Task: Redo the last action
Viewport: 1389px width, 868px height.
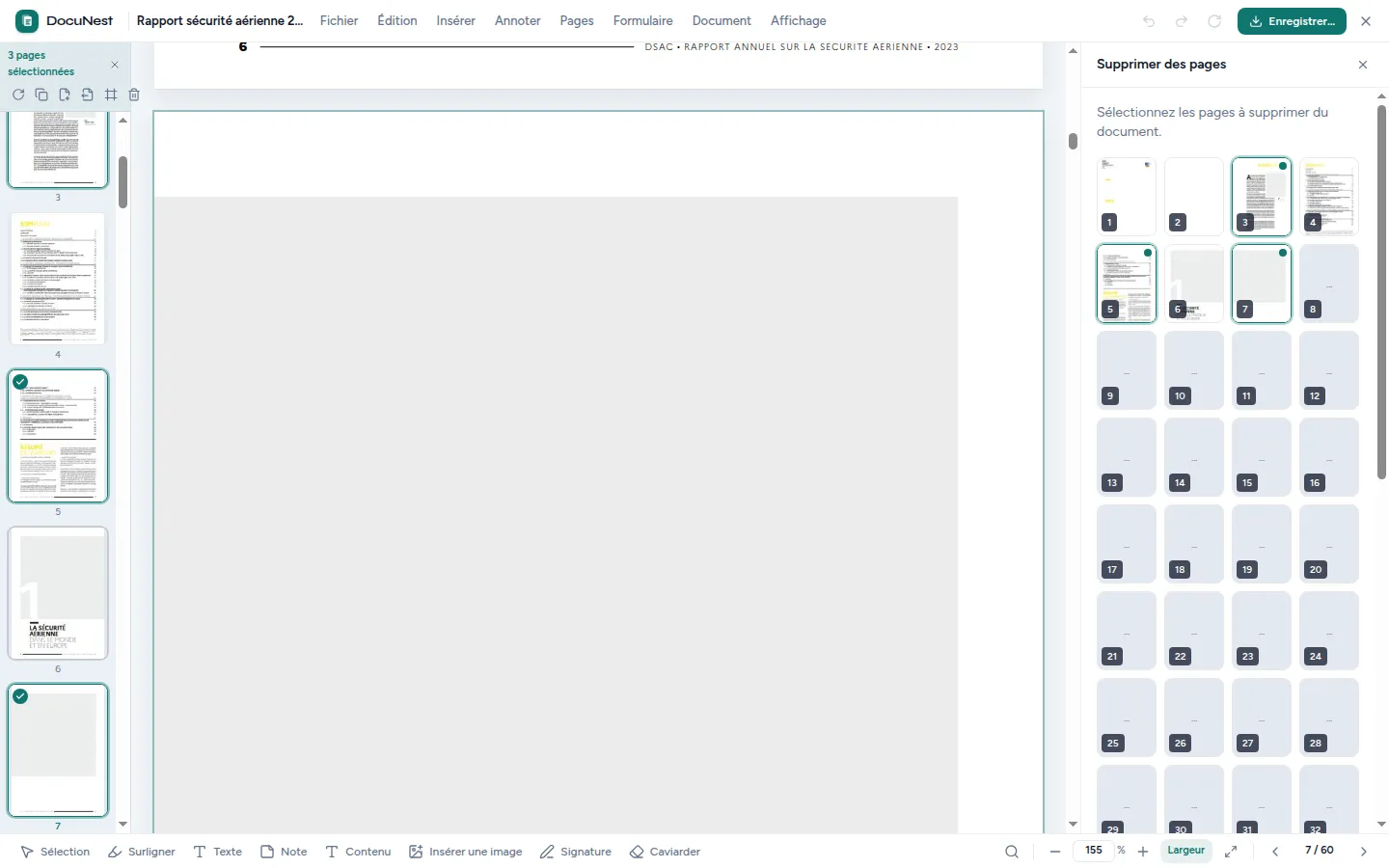Action: point(1182,21)
